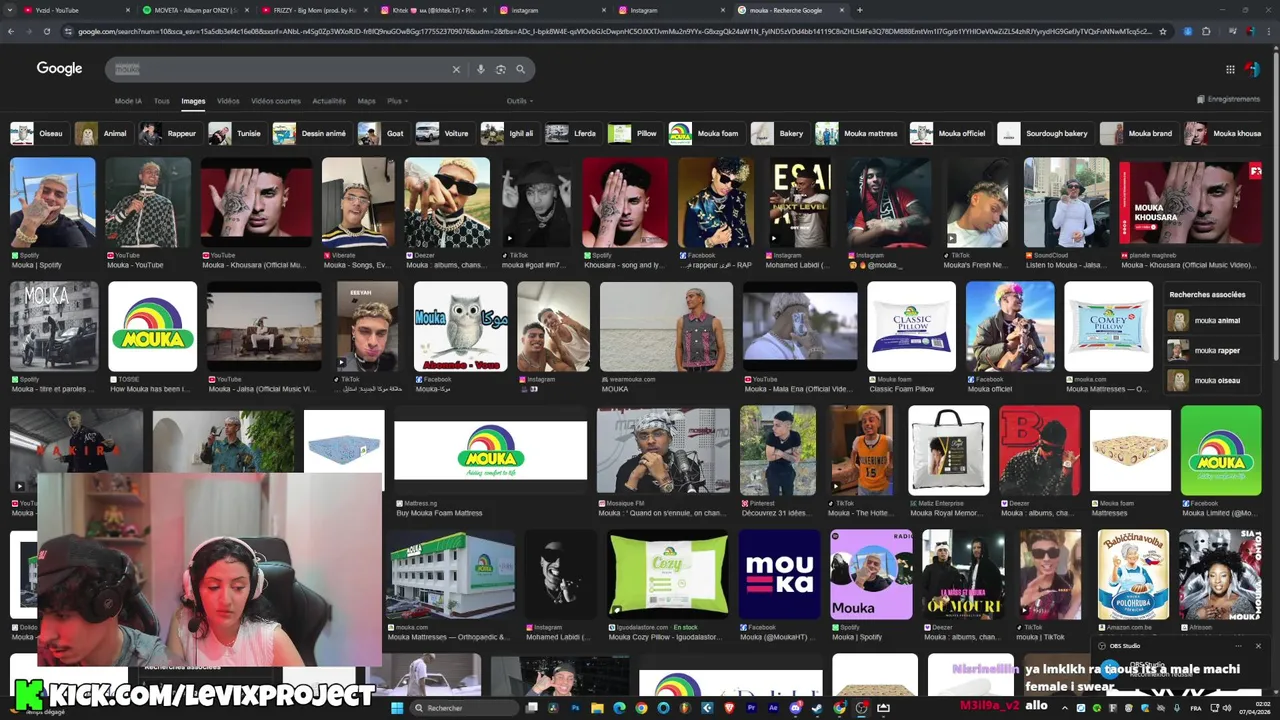The image size is (1280, 720).
Task: Reload the page with the refresh icon
Action: 46,31
